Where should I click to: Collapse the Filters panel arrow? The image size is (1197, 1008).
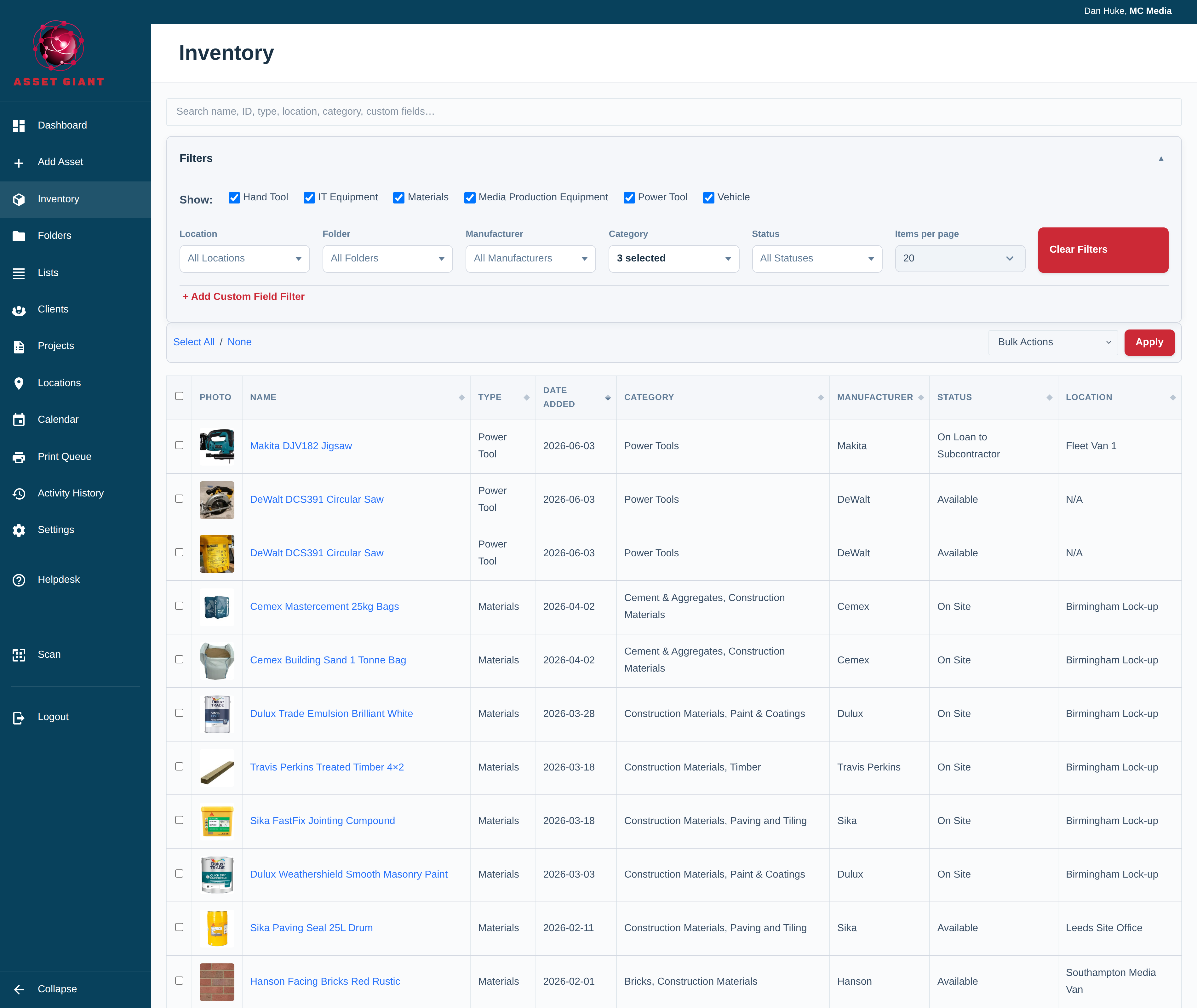tap(1161, 159)
